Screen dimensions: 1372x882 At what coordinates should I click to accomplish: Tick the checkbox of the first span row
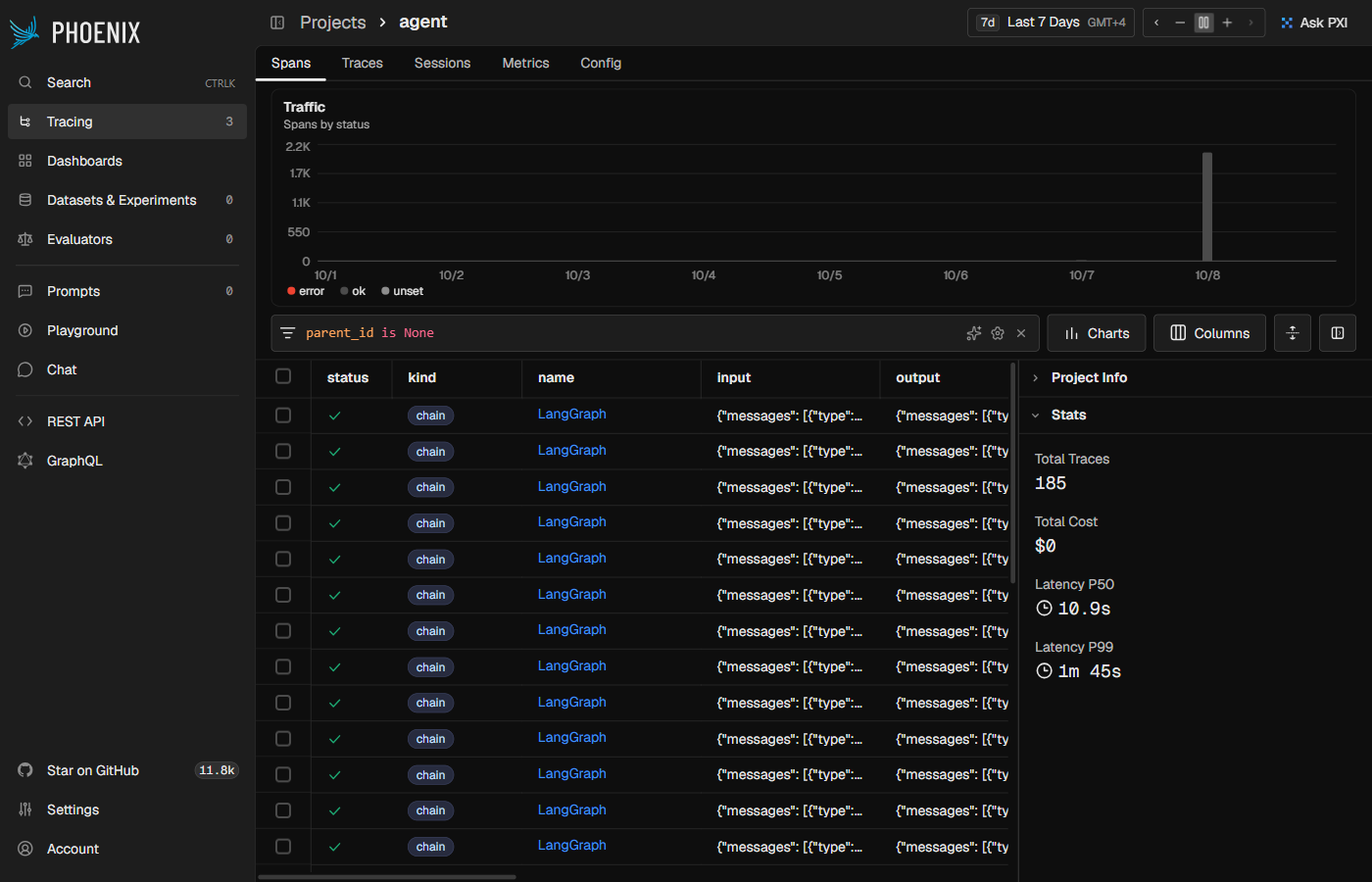(x=283, y=416)
